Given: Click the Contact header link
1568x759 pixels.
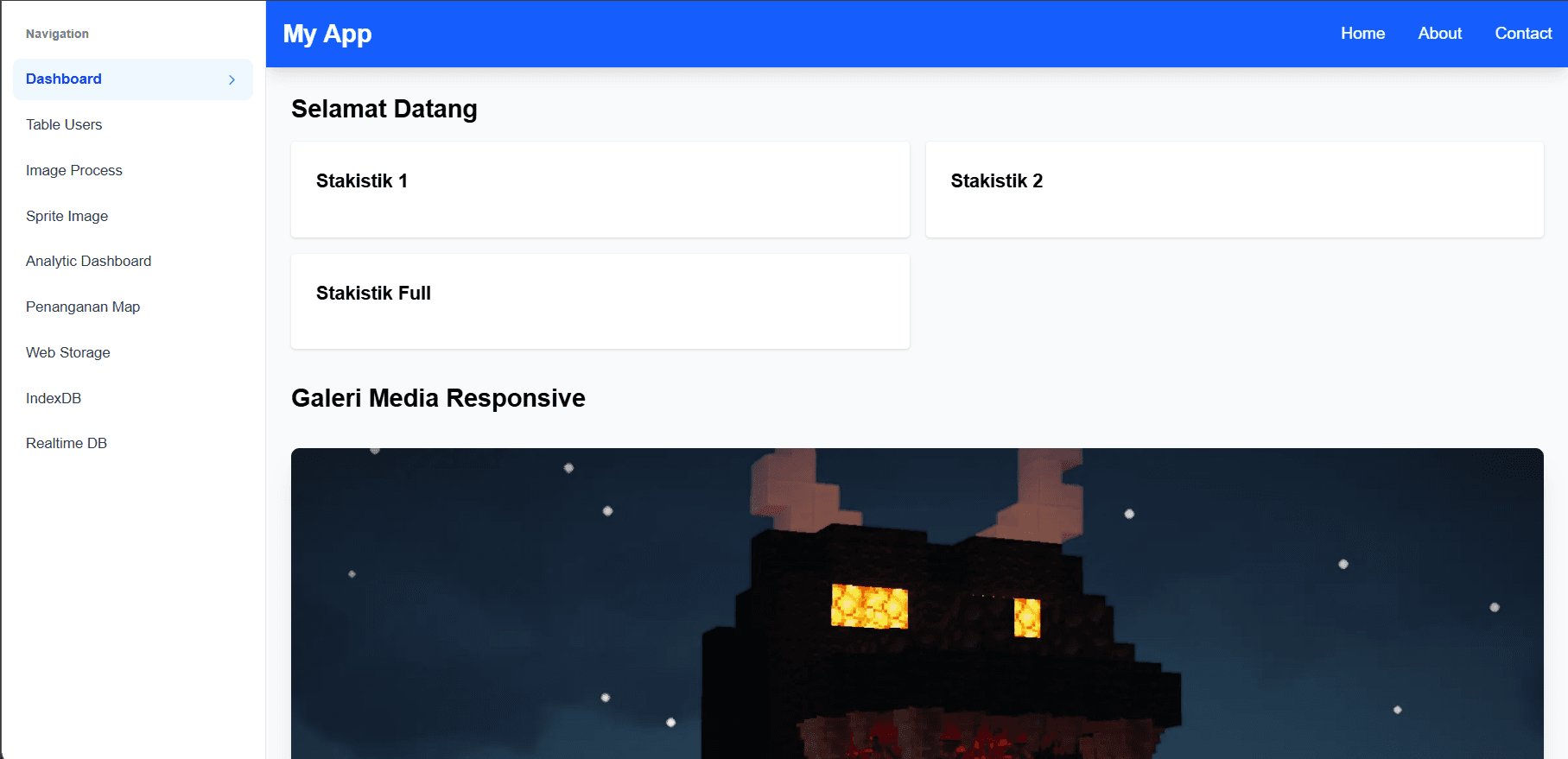Looking at the screenshot, I should [1523, 34].
